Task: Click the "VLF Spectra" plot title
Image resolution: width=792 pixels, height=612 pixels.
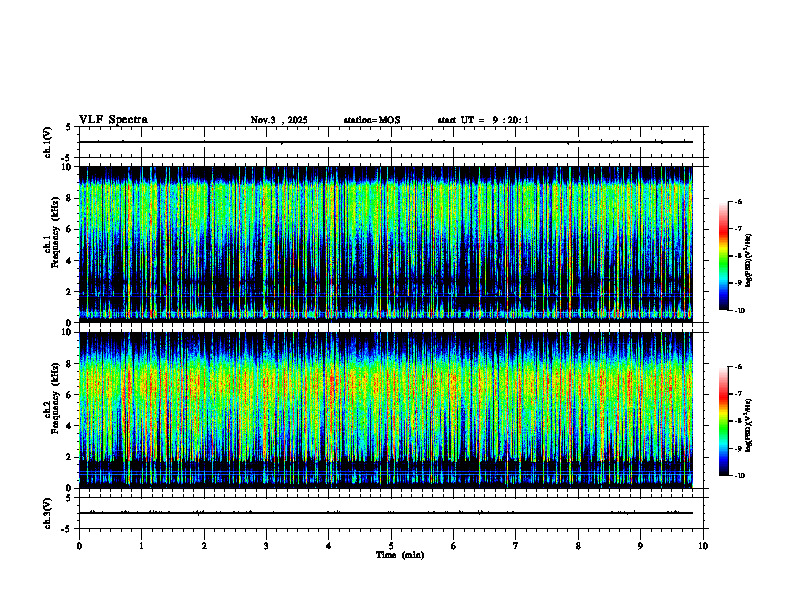Action: [x=113, y=120]
